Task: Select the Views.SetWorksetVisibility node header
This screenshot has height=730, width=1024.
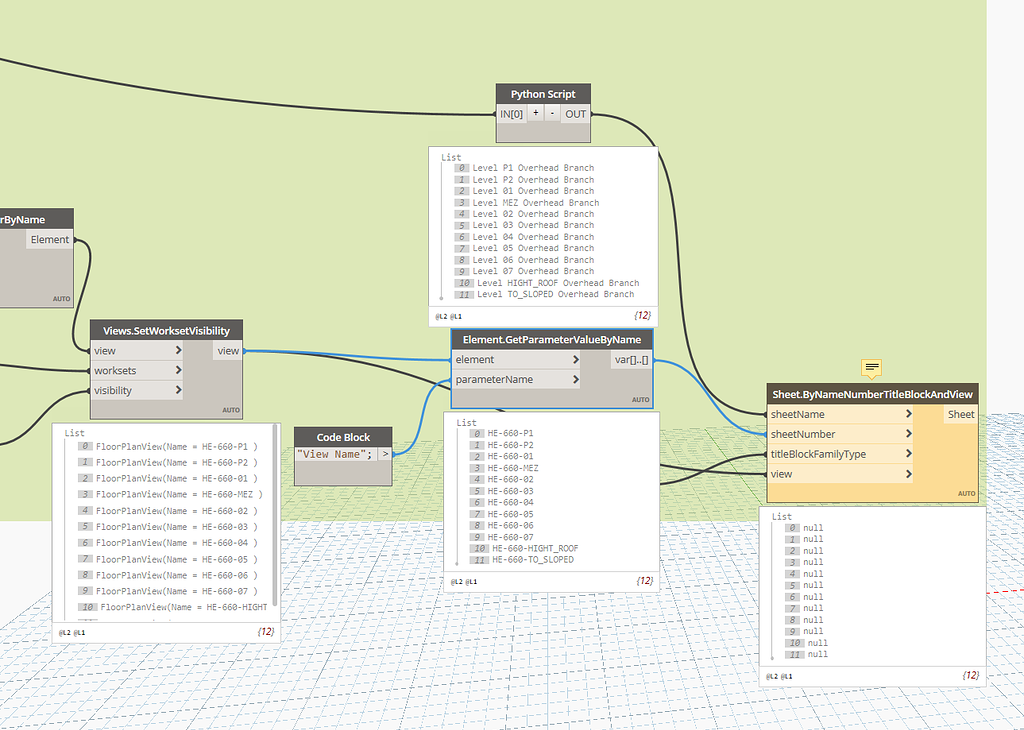Action: click(x=166, y=331)
